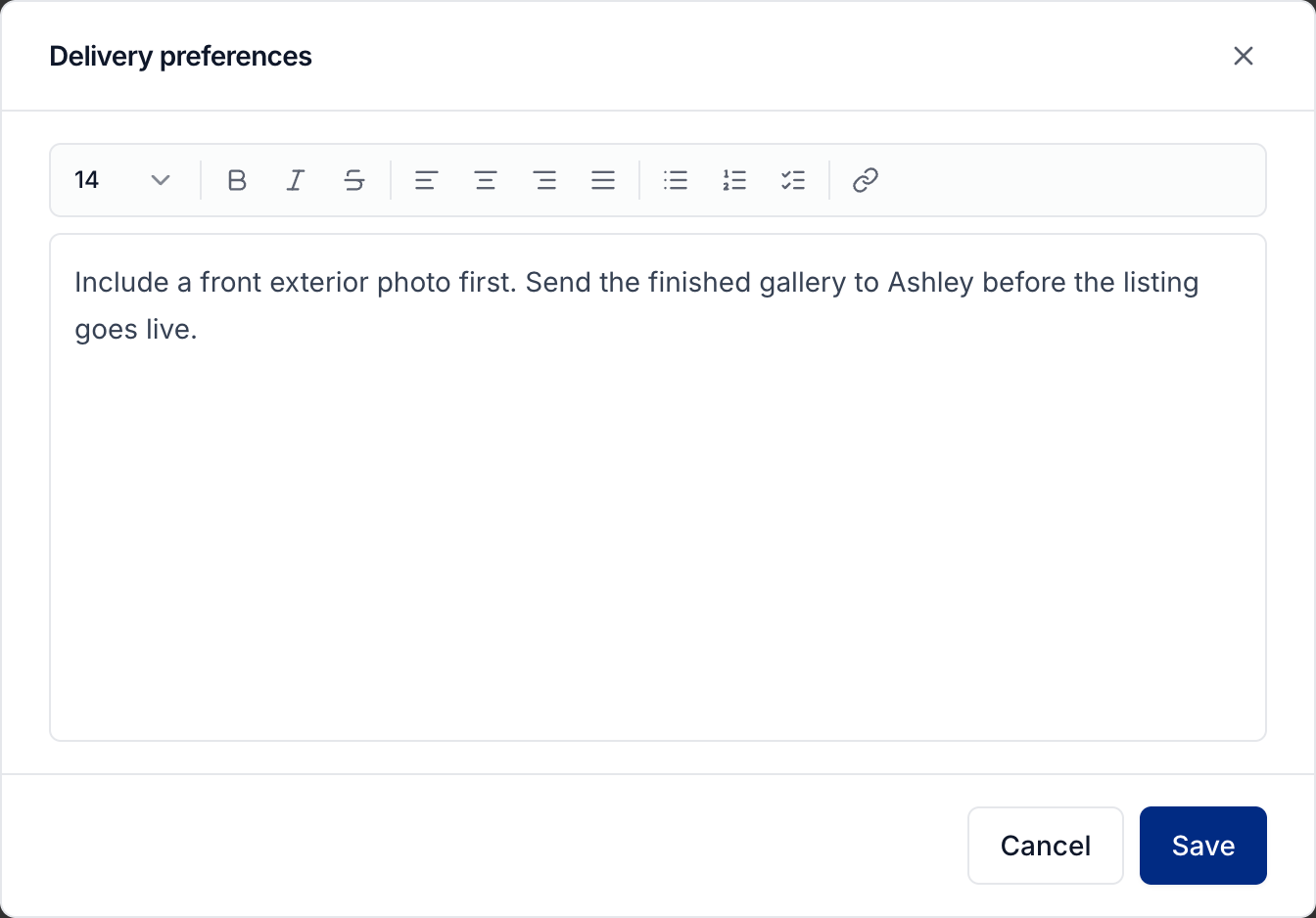
Task: Toggle bold formatting
Action: tap(237, 180)
